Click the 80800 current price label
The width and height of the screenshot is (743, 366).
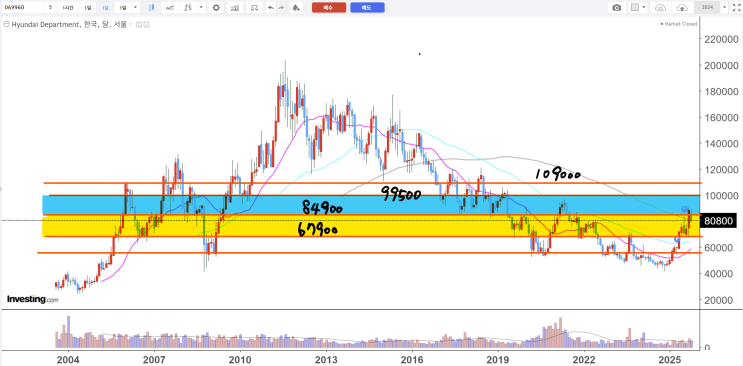pos(718,220)
